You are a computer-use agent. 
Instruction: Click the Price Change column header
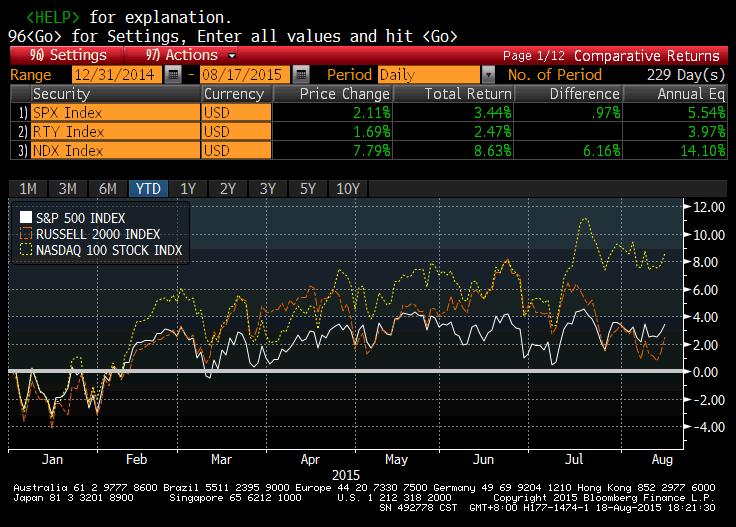pos(333,94)
